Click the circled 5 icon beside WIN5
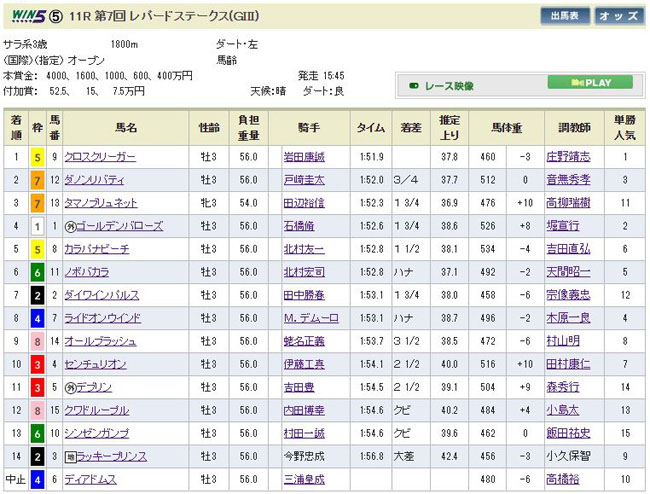650x494 pixels. (54, 16)
